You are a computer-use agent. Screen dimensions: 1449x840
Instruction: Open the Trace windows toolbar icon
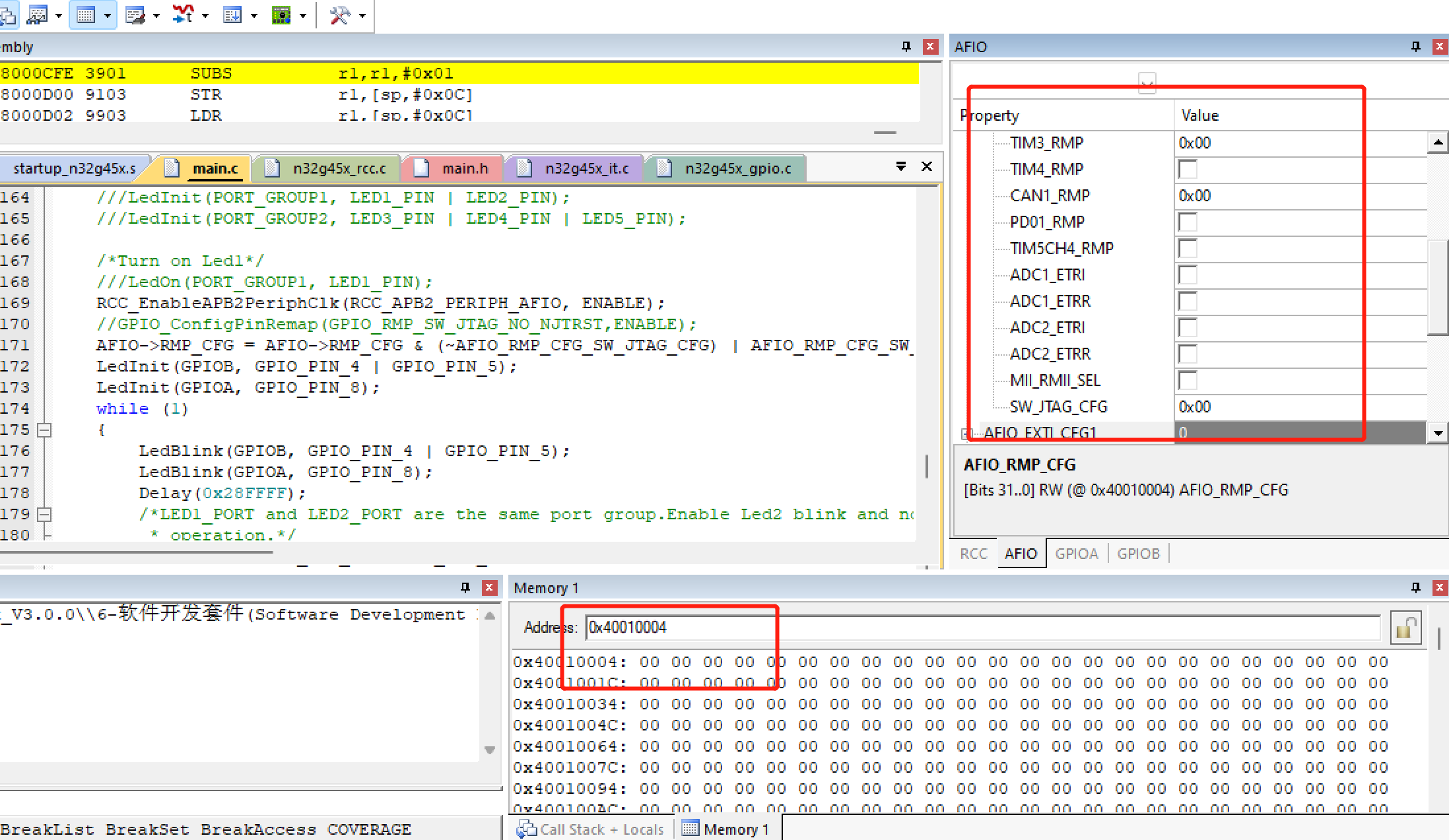[x=232, y=15]
